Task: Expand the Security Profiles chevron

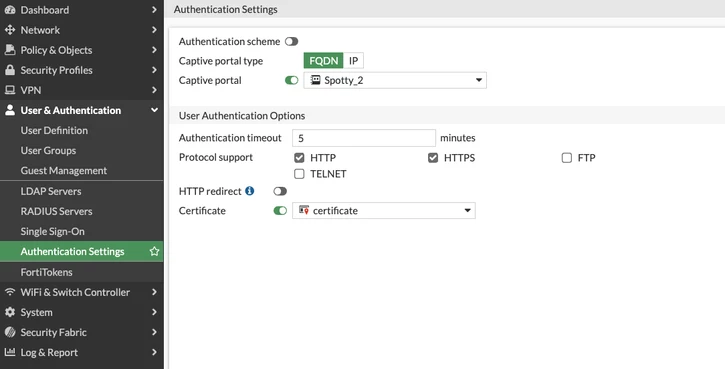Action: point(154,70)
